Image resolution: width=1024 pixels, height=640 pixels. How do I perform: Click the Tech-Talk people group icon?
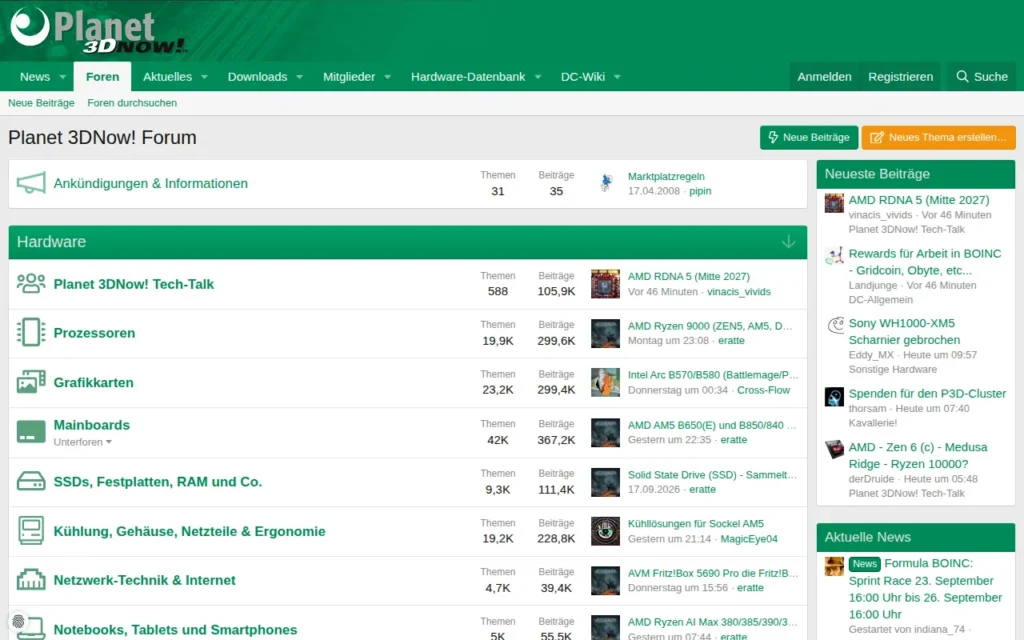pos(31,284)
